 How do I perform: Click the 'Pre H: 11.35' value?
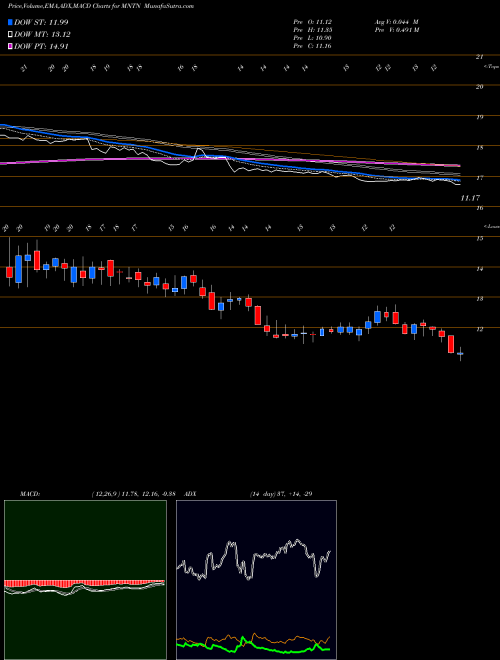click(313, 30)
